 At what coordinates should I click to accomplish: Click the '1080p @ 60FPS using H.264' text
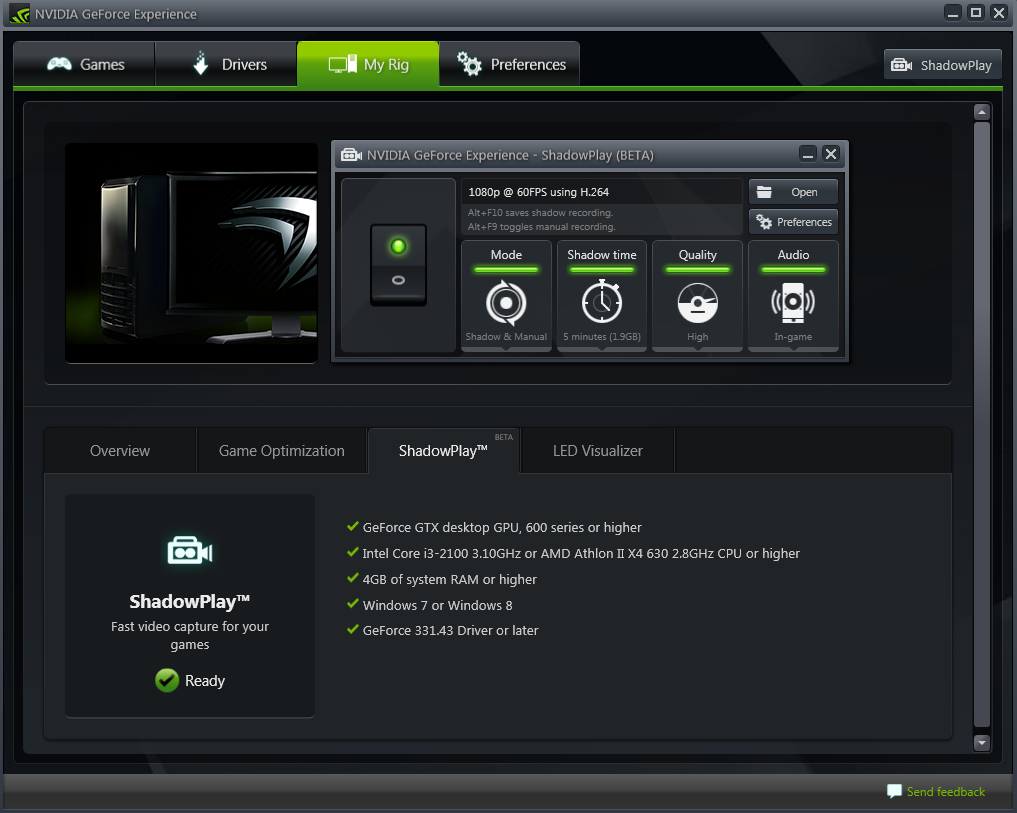click(538, 192)
